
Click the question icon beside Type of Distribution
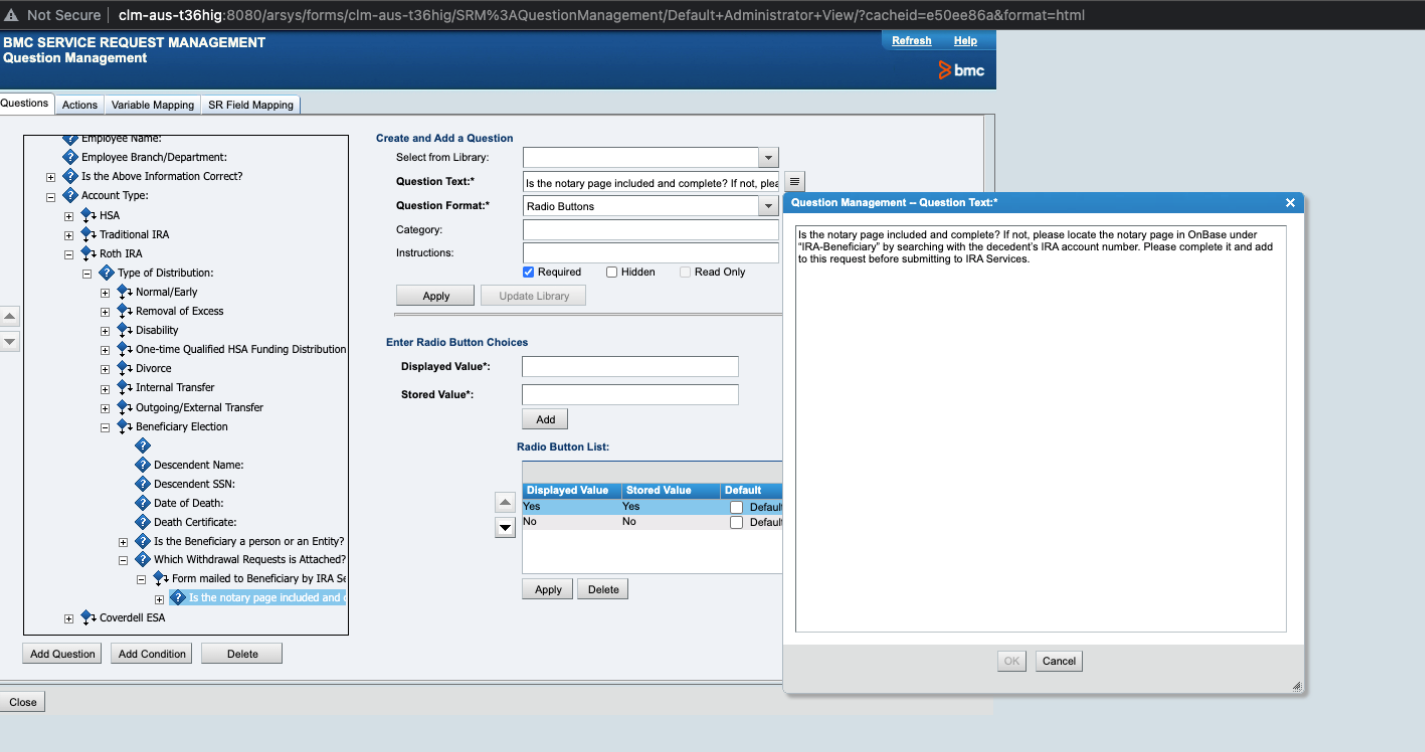pos(106,272)
